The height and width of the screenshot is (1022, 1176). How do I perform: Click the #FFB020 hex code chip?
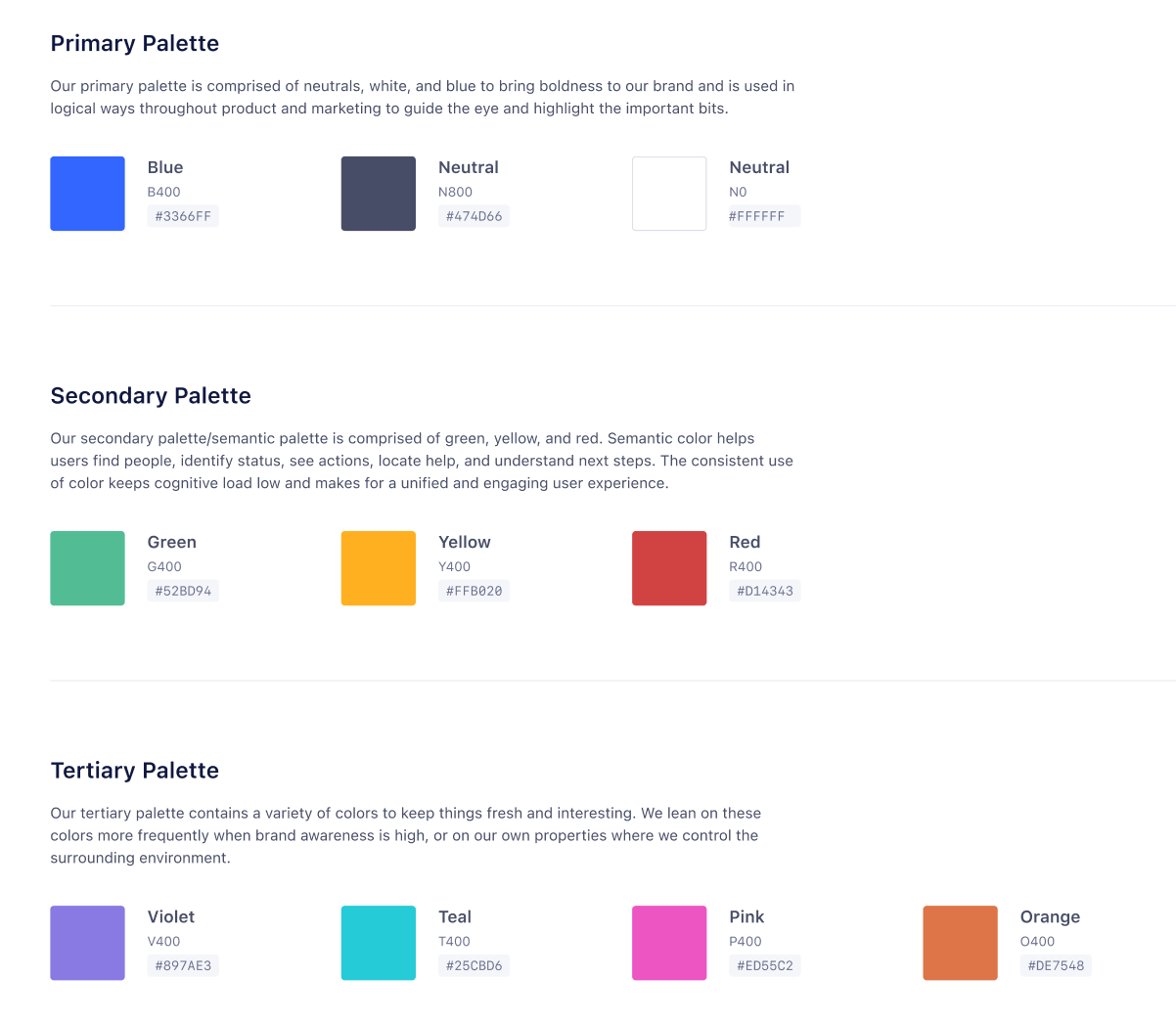click(474, 591)
